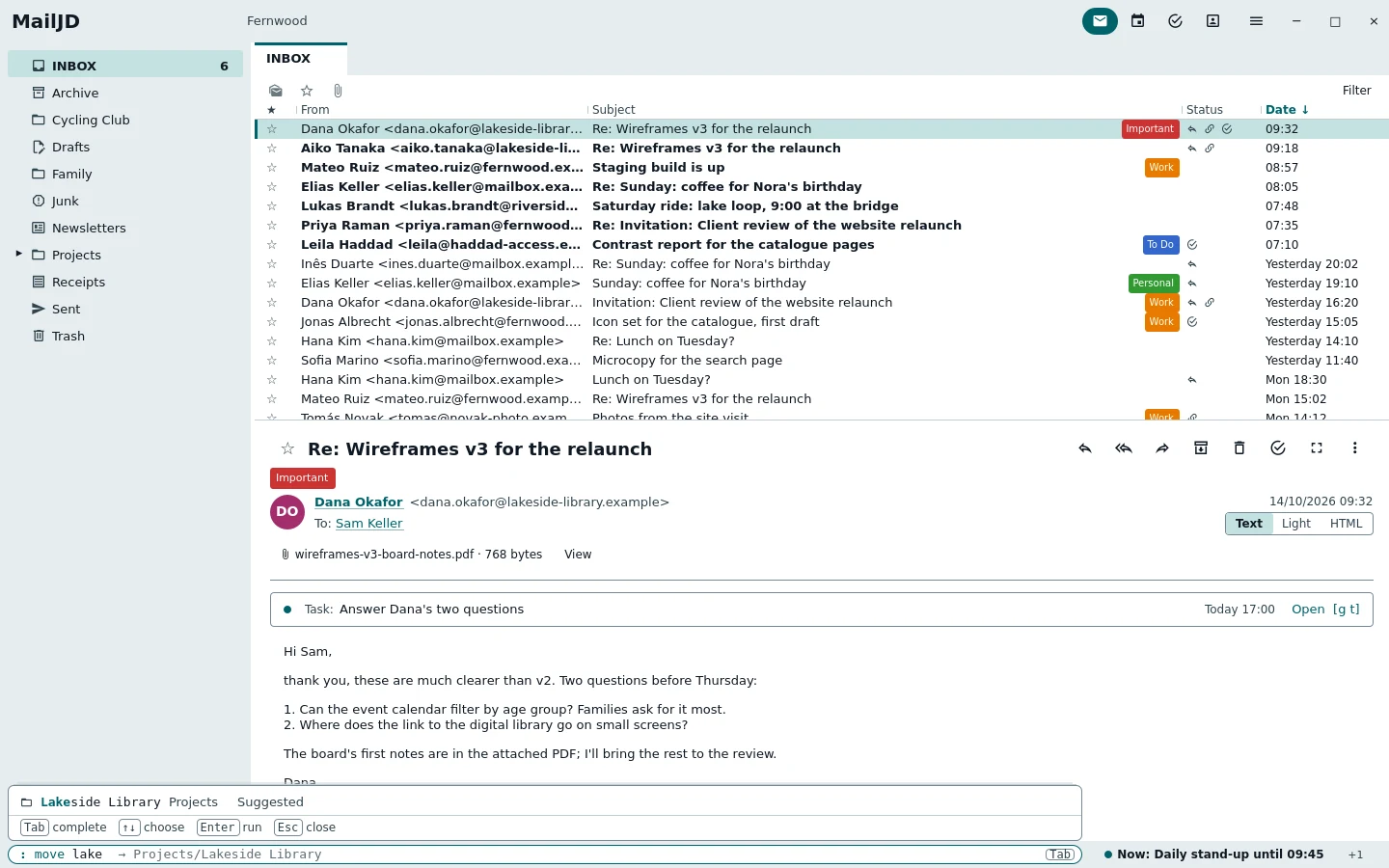1389x868 pixels.
Task: Star the Aiko Tanaka message
Action: point(272,149)
